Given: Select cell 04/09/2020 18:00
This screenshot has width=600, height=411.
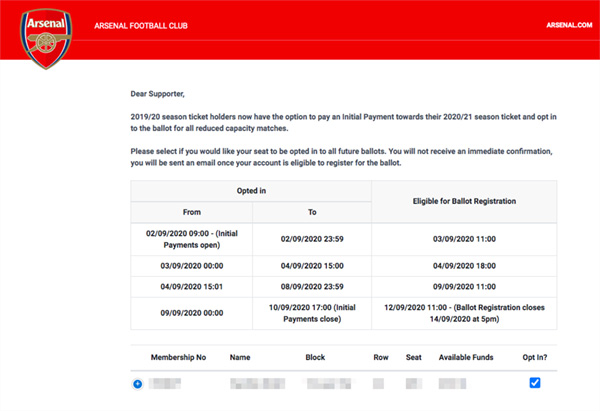Looking at the screenshot, I should tap(464, 266).
